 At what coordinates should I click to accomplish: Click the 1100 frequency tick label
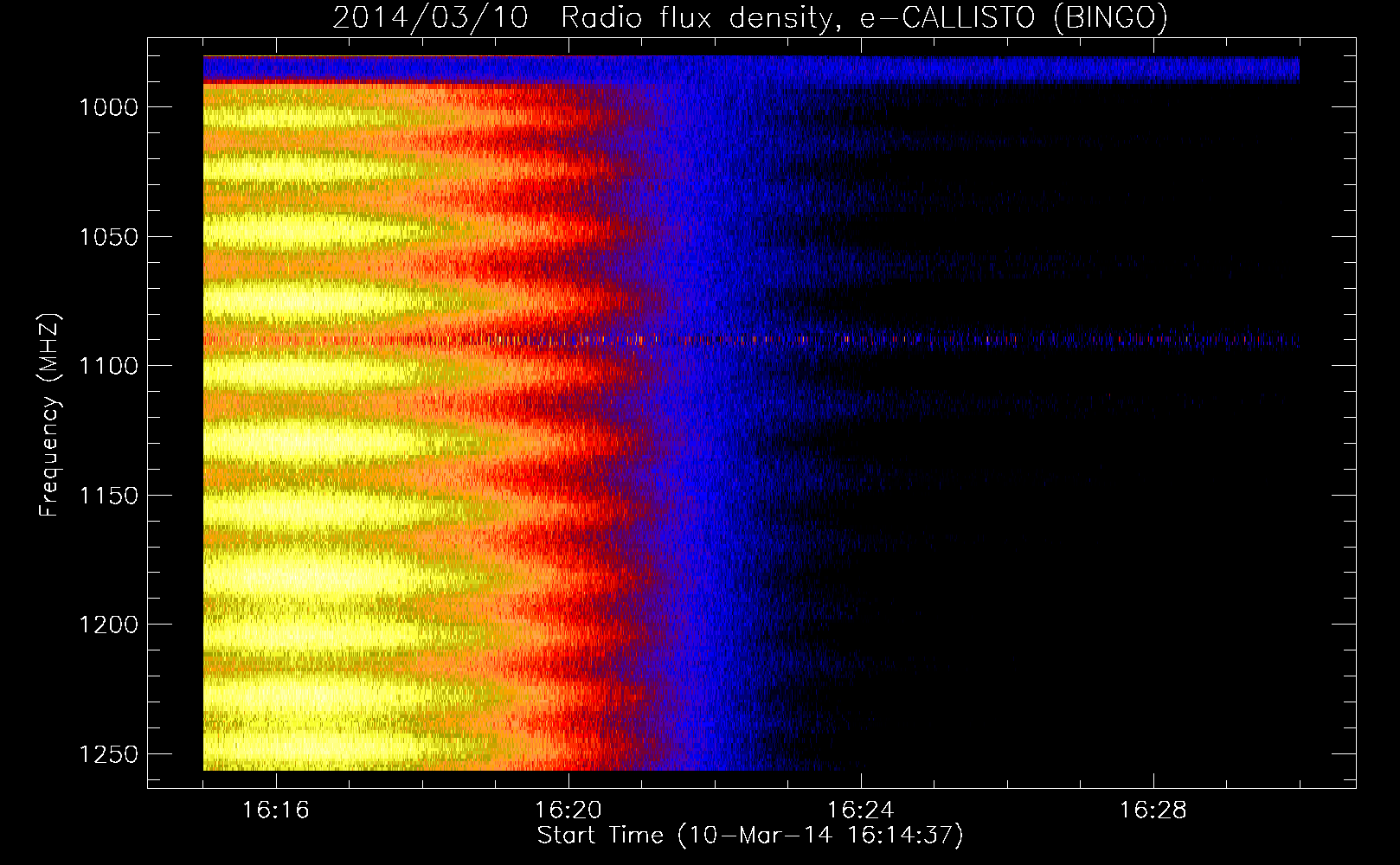(x=109, y=366)
